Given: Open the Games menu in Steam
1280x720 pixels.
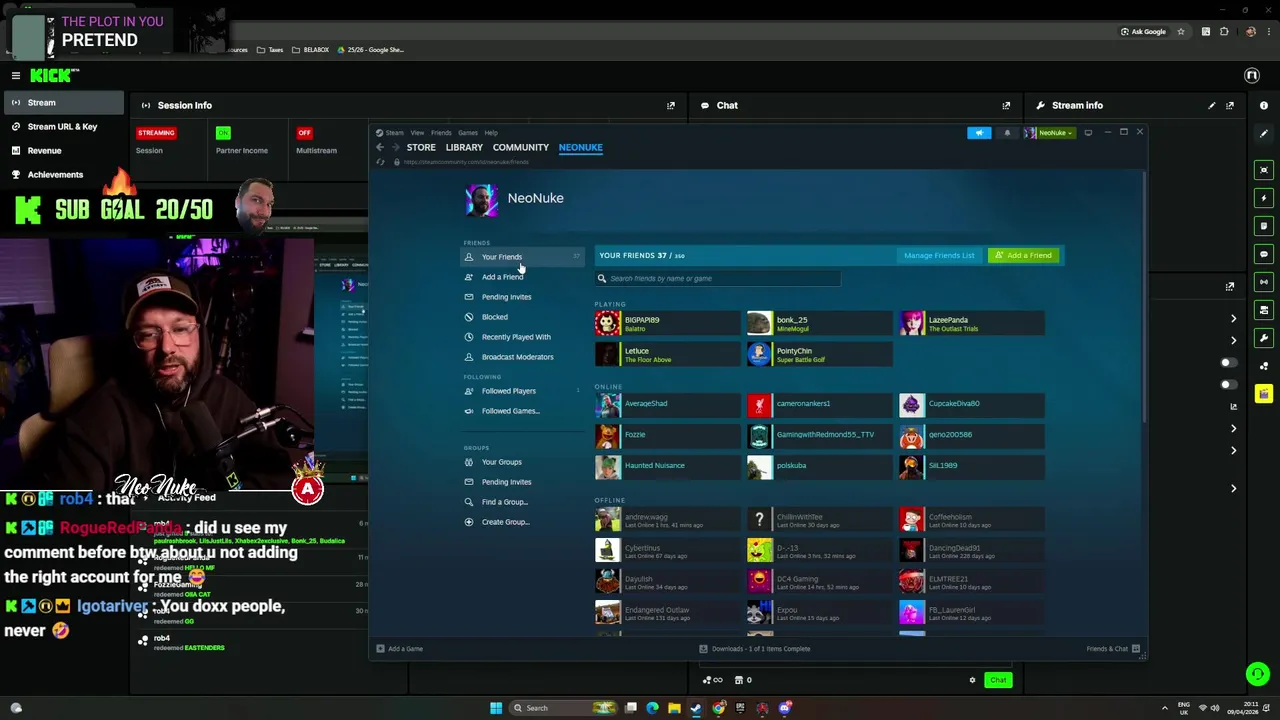Looking at the screenshot, I should coord(467,132).
